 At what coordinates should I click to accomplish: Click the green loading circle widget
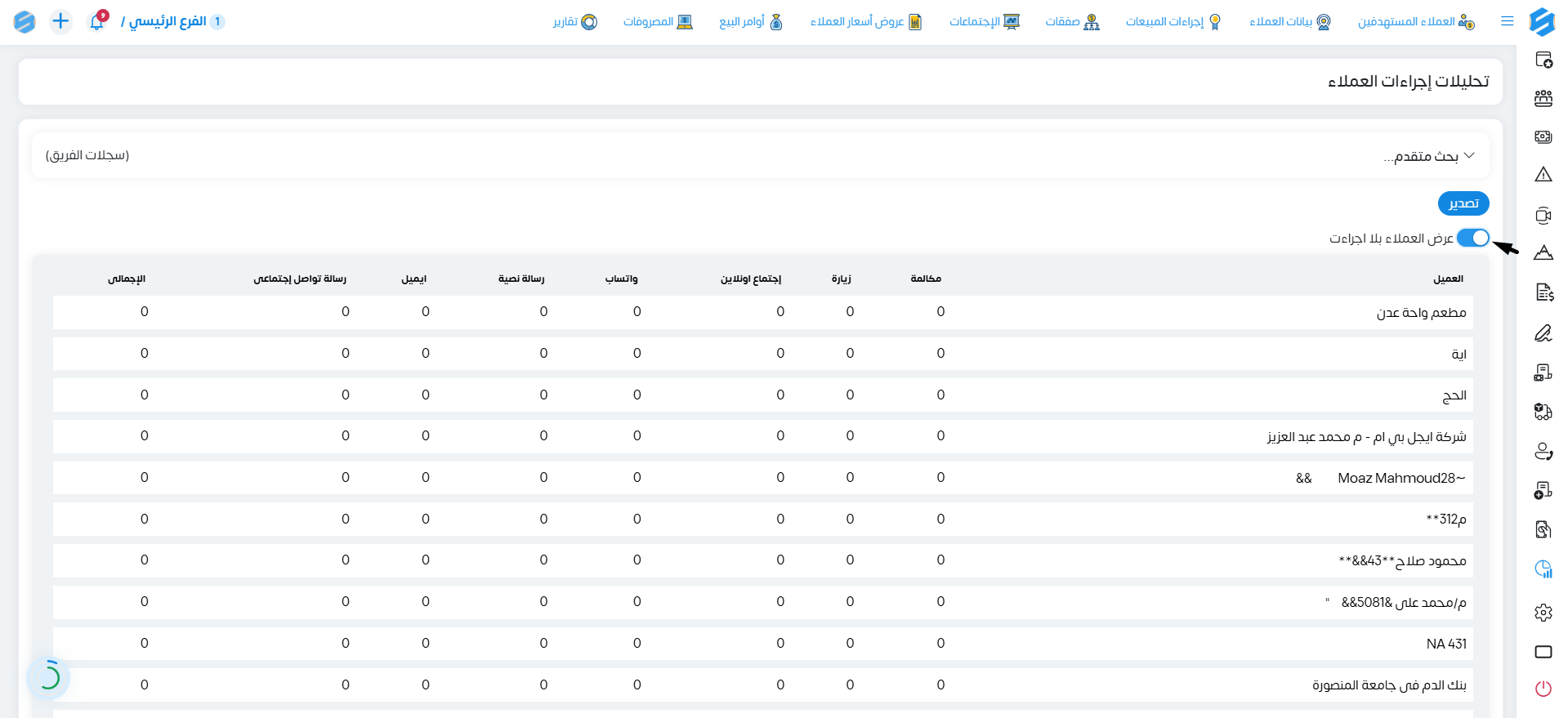[x=48, y=676]
